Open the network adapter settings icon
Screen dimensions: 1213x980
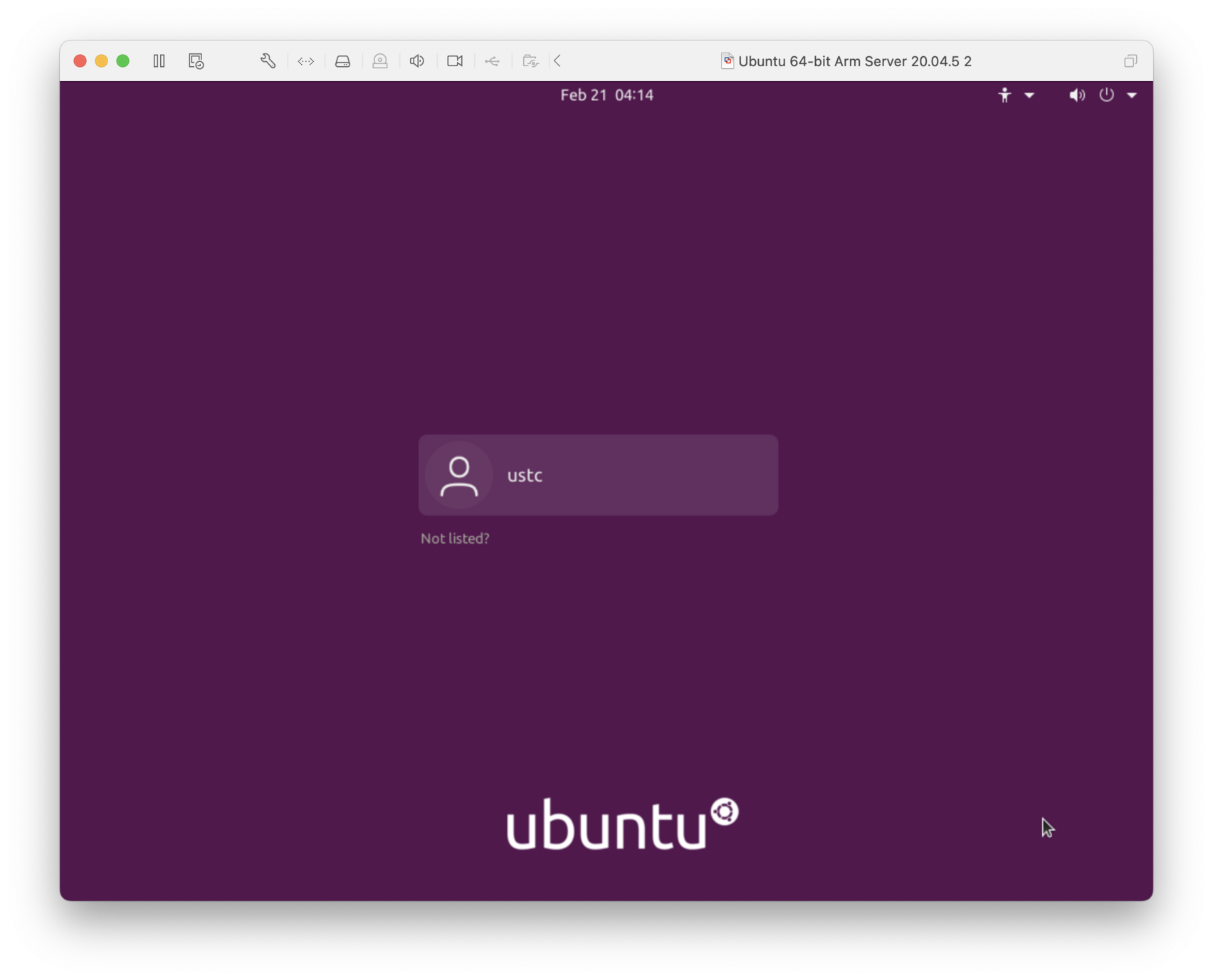click(305, 61)
